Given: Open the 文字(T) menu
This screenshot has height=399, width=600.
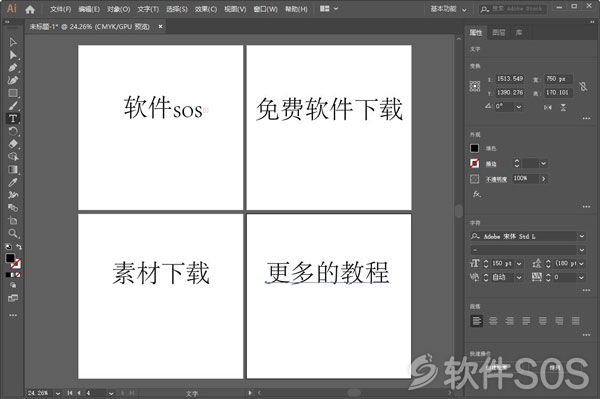Looking at the screenshot, I should click(x=148, y=9).
